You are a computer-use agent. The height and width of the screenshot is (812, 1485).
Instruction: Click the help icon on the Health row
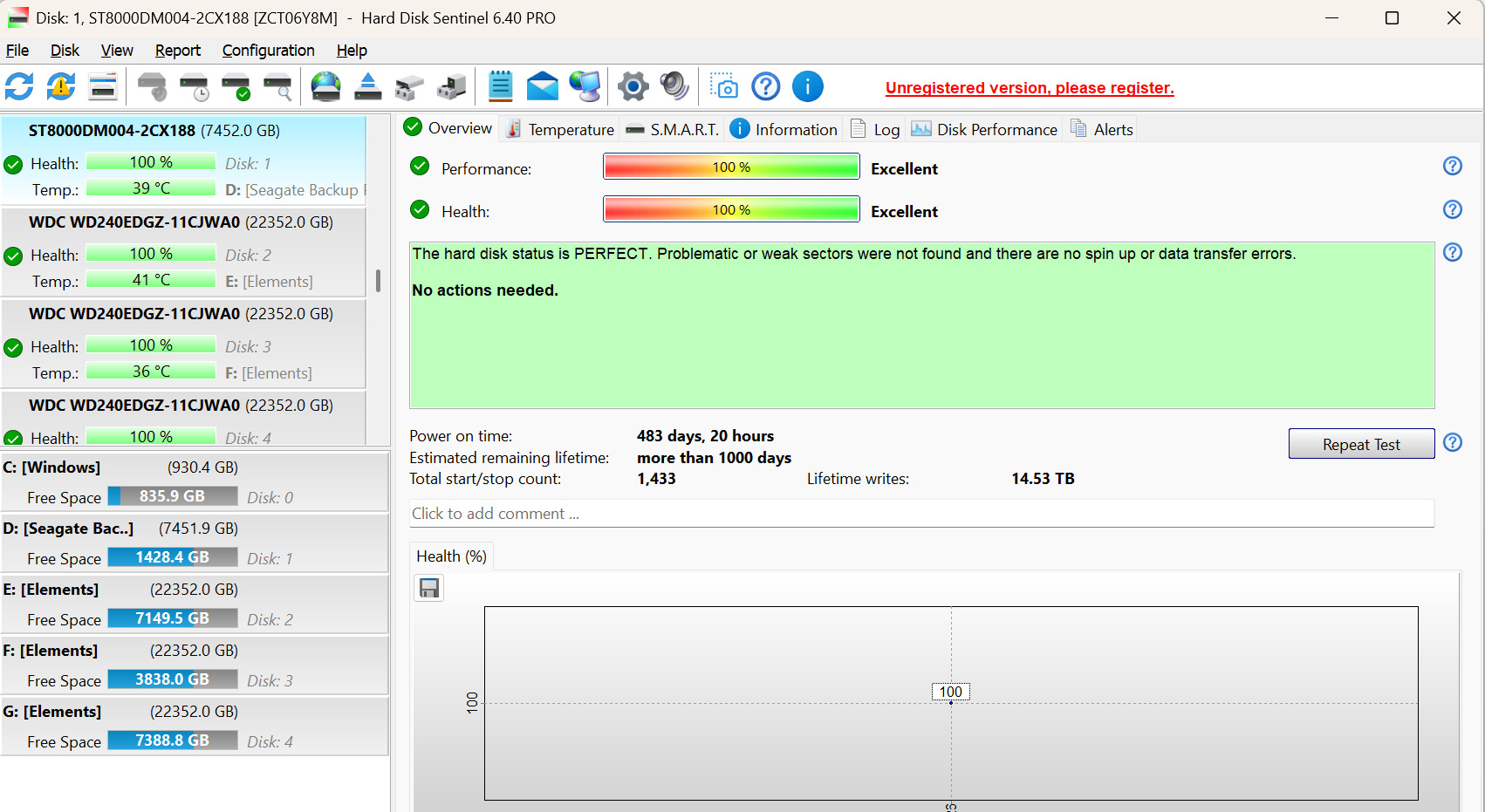click(1453, 209)
